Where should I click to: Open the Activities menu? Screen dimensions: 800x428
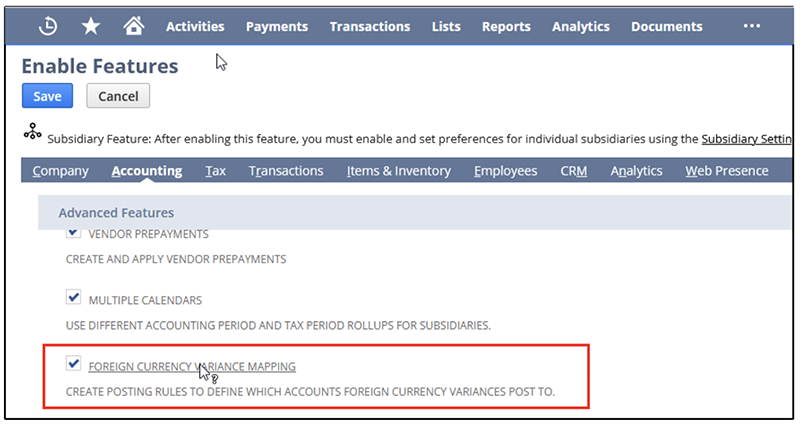(x=195, y=27)
